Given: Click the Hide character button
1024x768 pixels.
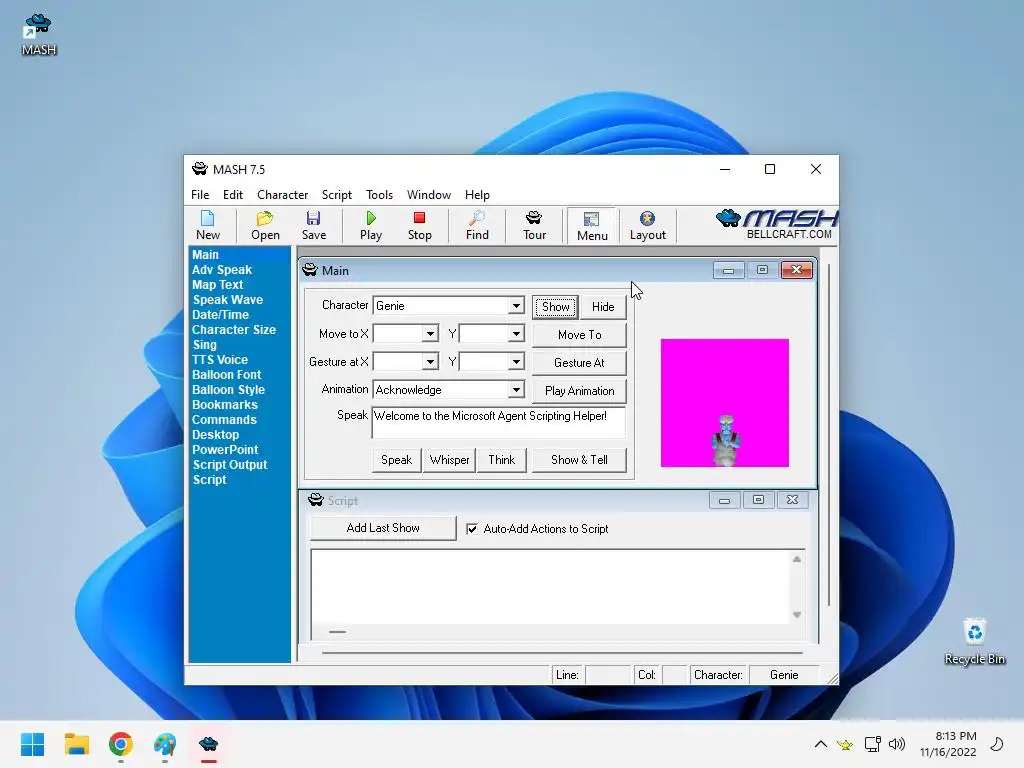Looking at the screenshot, I should [x=603, y=306].
